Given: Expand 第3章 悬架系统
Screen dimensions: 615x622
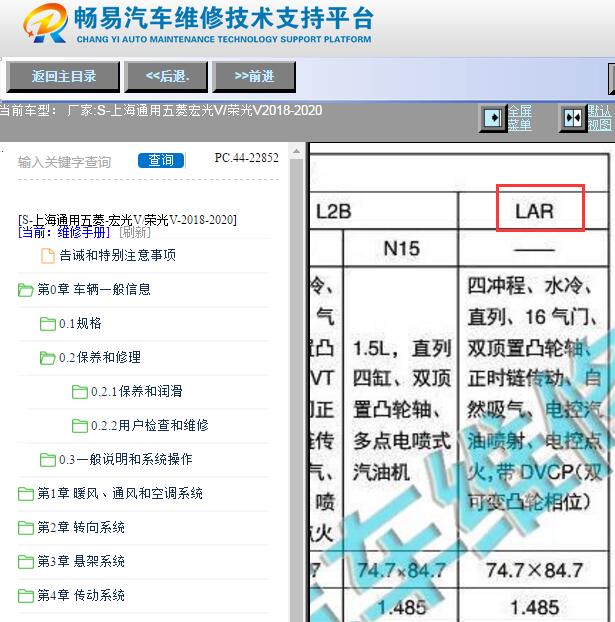Looking at the screenshot, I should (x=81, y=561).
